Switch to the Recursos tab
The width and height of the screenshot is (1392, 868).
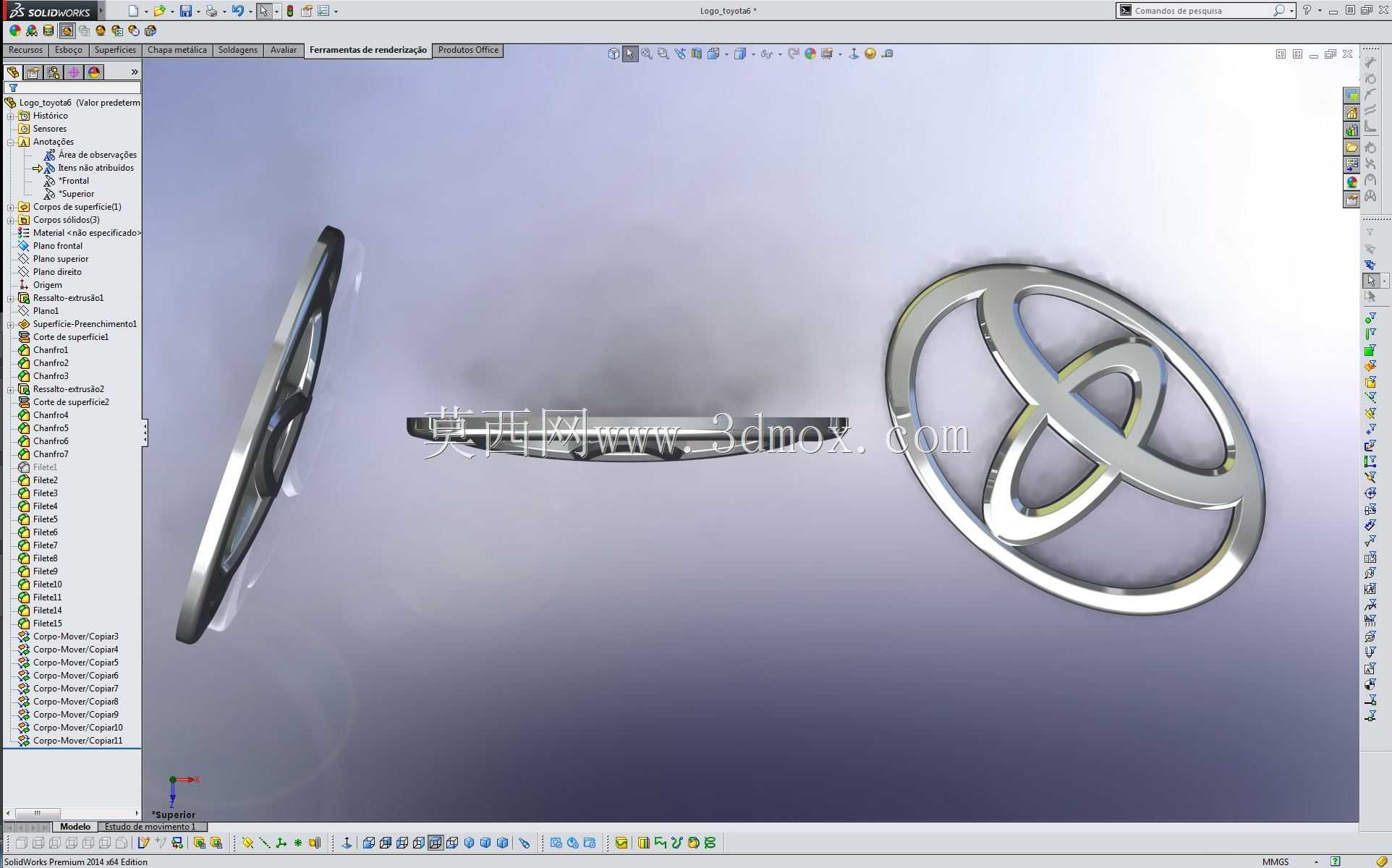click(x=25, y=50)
